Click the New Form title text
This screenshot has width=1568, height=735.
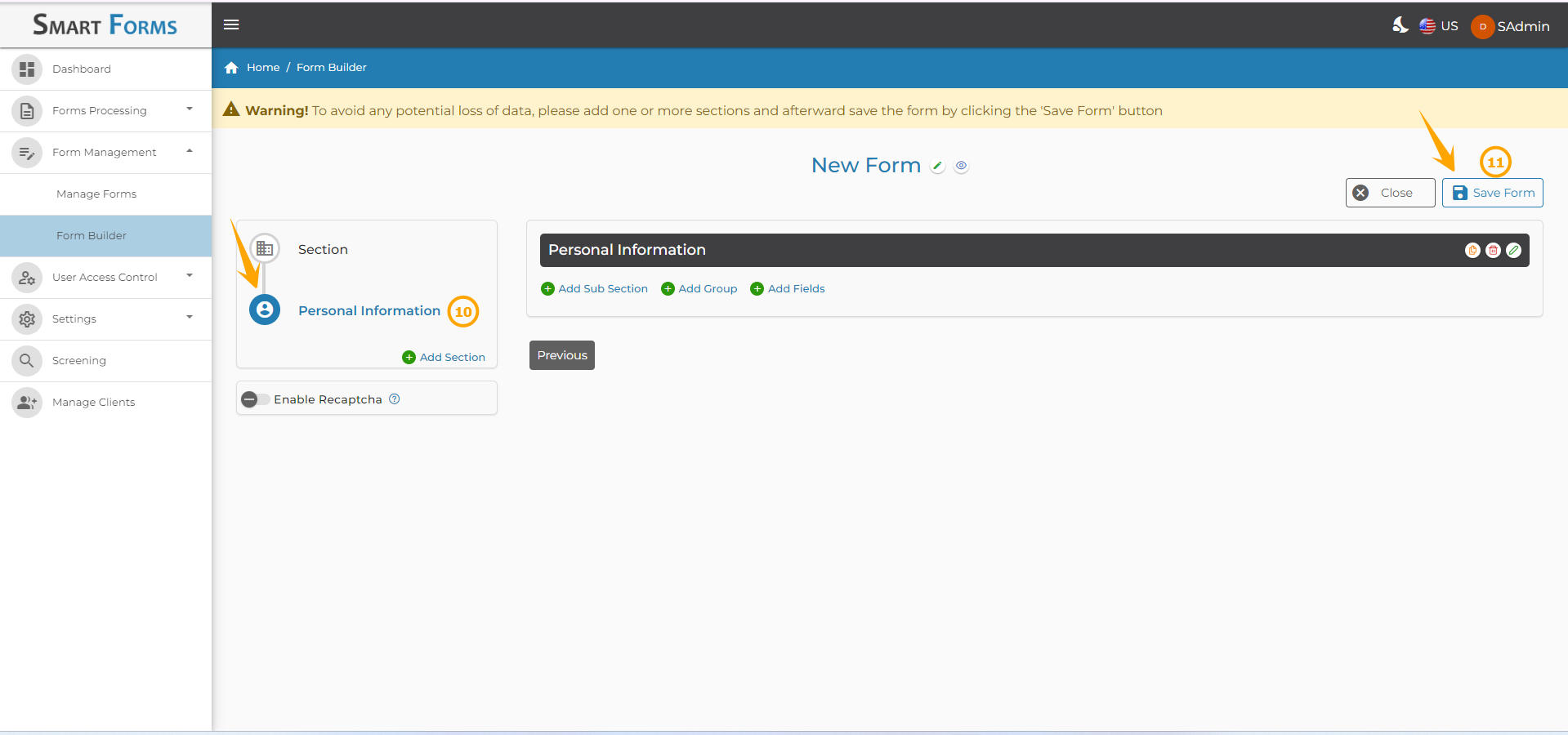[x=866, y=166]
